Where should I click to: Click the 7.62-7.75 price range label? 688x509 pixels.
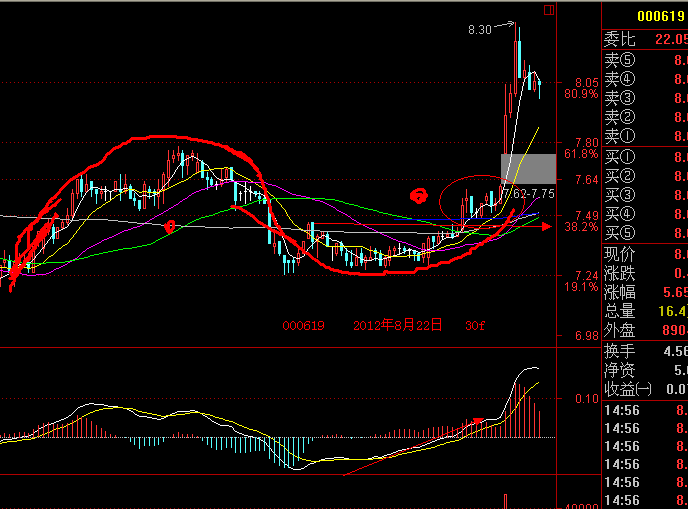(530, 193)
